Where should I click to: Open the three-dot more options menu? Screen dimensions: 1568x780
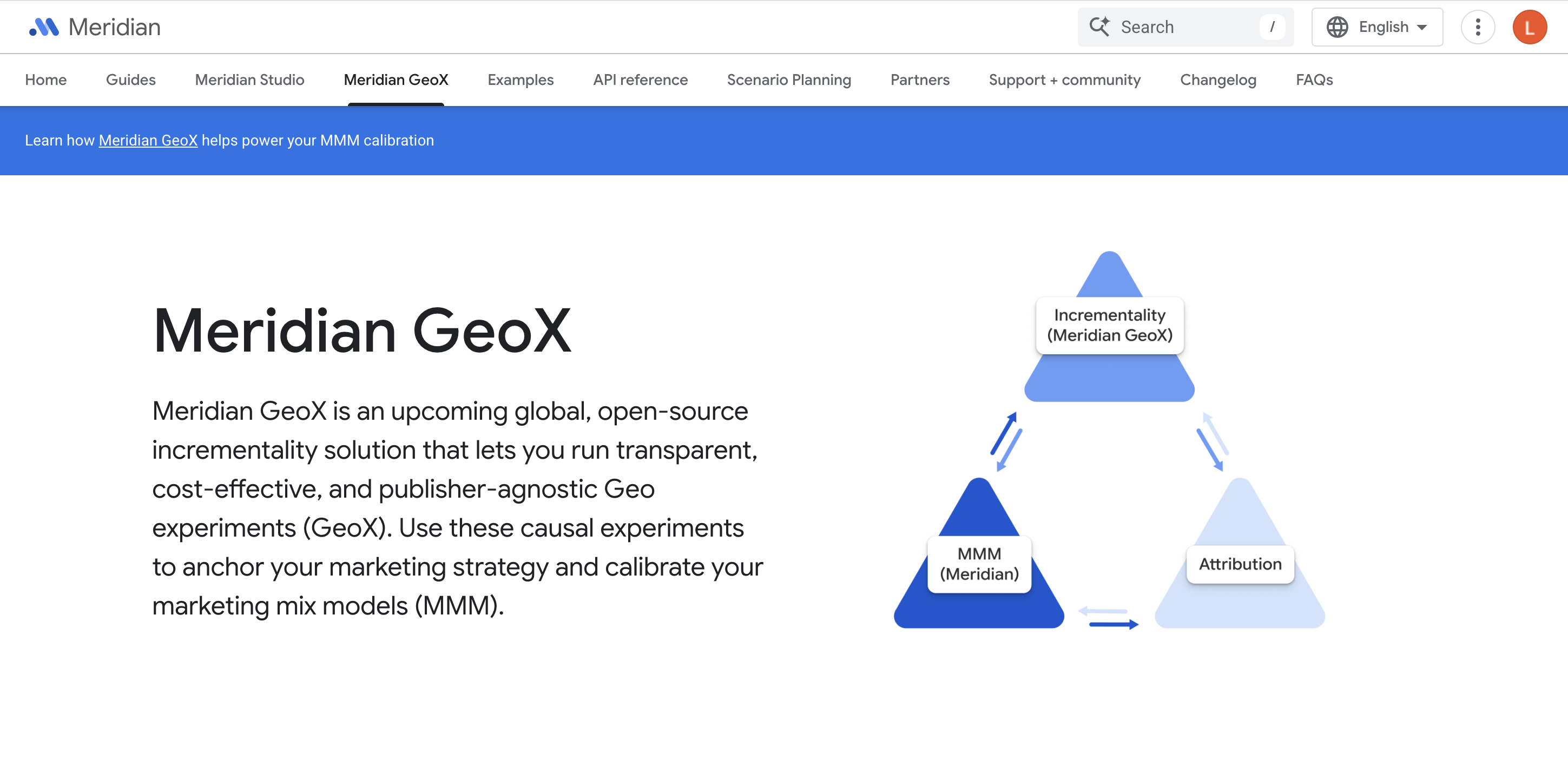[x=1477, y=27]
